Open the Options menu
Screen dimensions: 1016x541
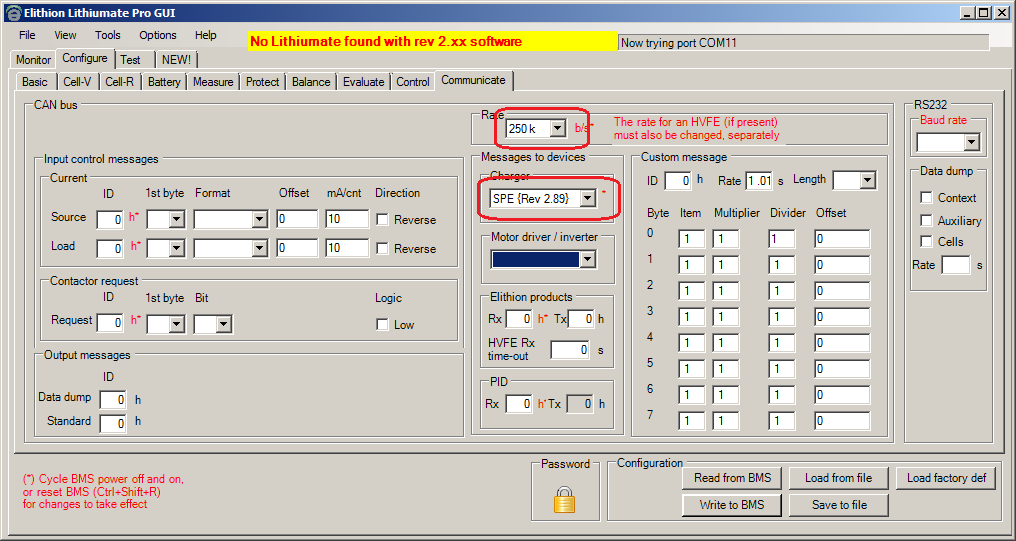[157, 35]
